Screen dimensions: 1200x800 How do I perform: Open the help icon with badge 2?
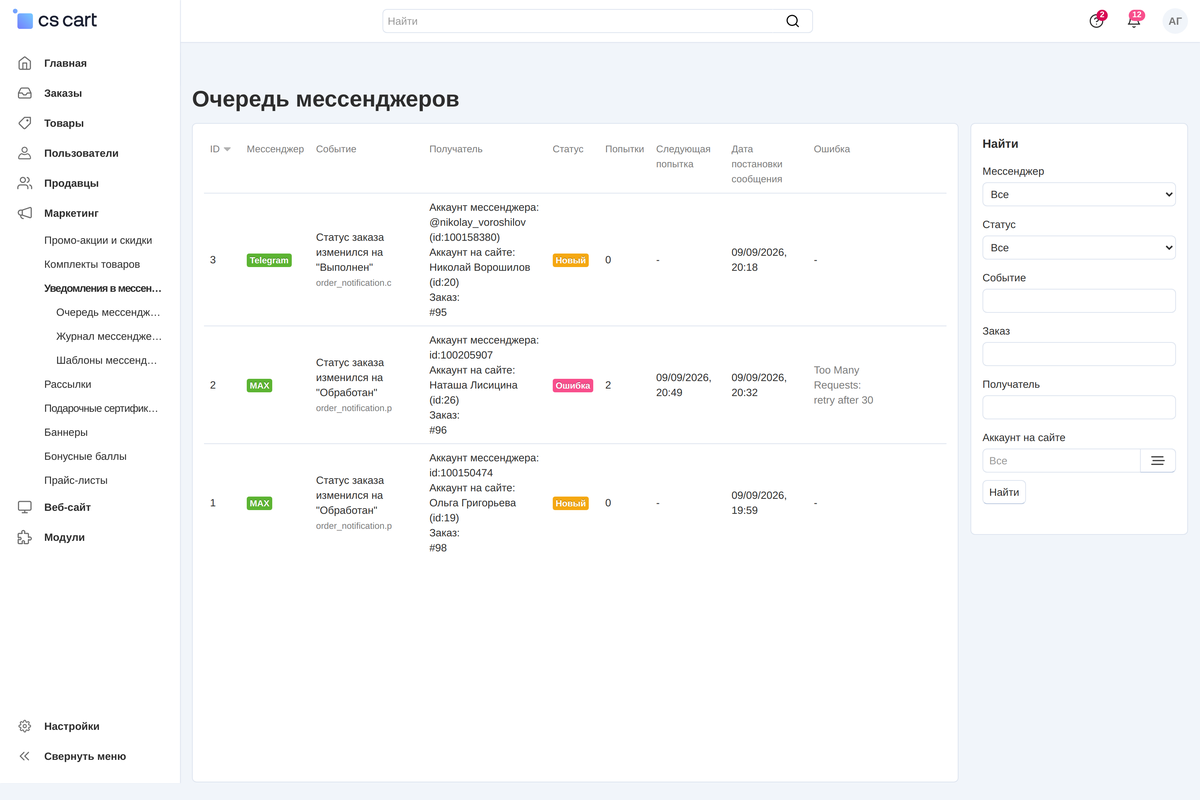(1096, 21)
